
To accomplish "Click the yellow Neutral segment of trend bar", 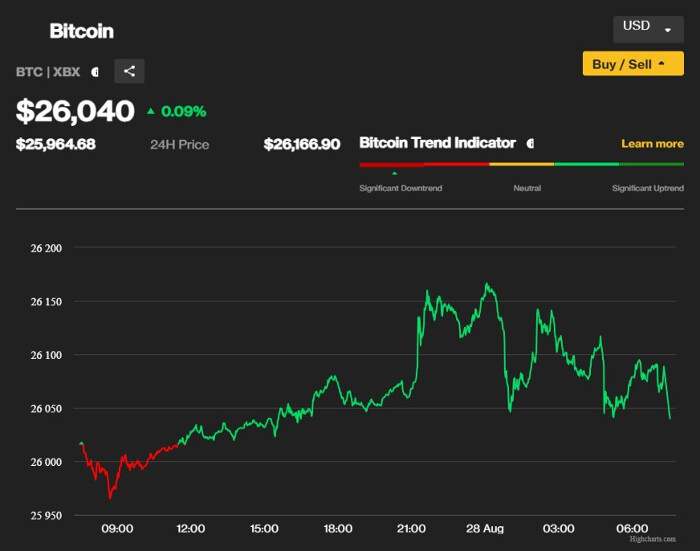I will tap(521, 164).
